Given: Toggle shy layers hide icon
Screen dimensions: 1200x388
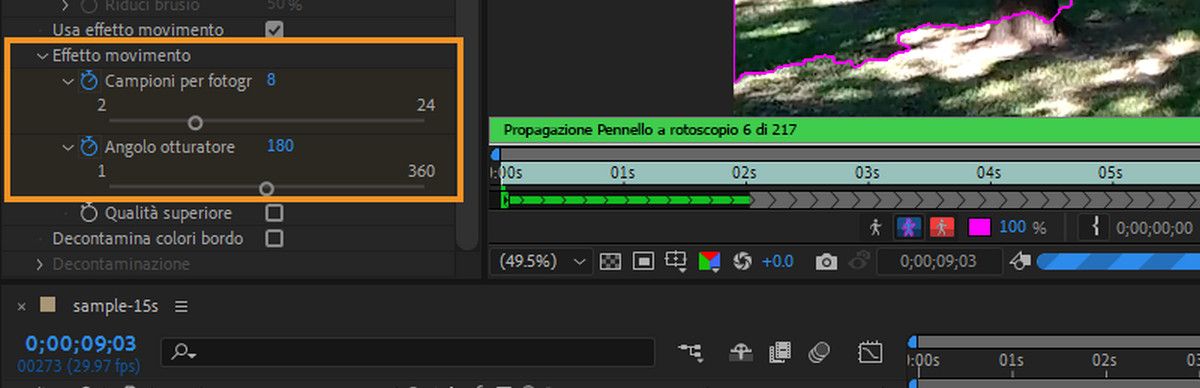Looking at the screenshot, I should (740, 352).
